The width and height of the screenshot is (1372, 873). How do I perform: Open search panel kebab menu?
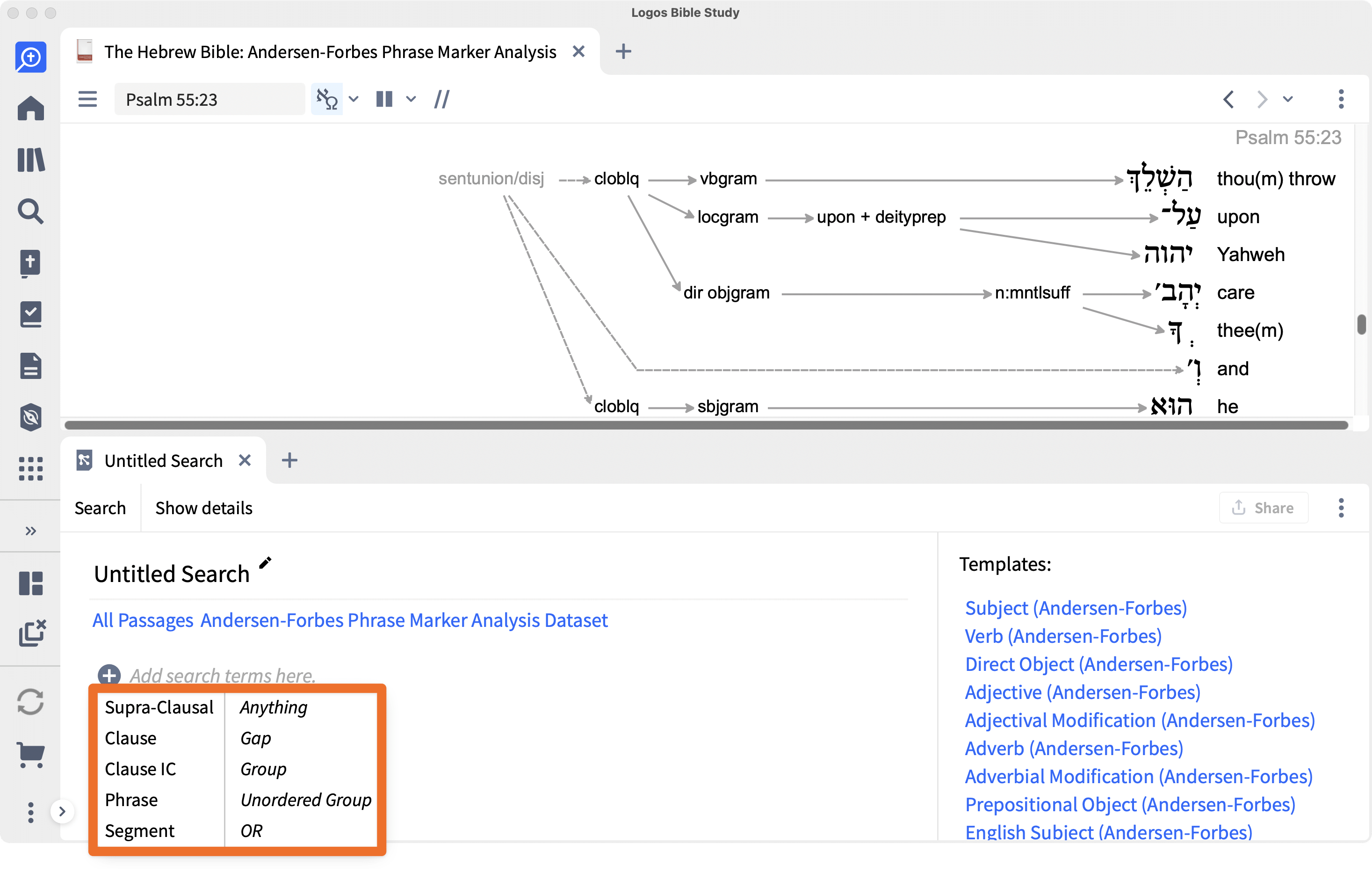1341,508
